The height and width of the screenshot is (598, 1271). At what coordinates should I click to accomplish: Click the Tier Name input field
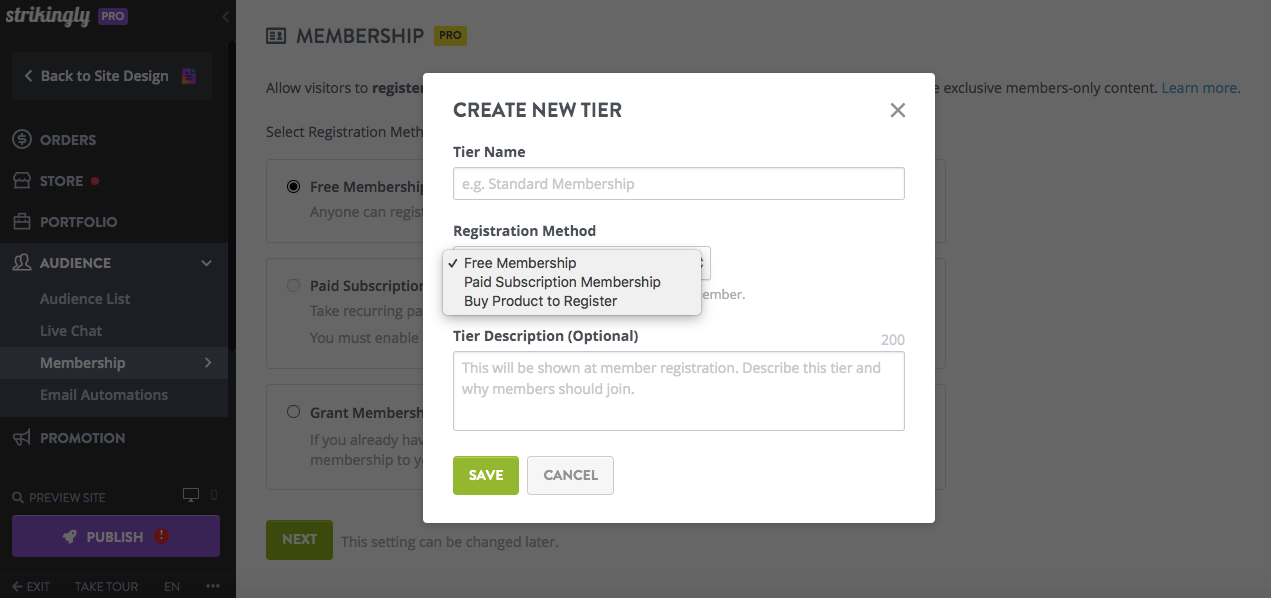678,183
